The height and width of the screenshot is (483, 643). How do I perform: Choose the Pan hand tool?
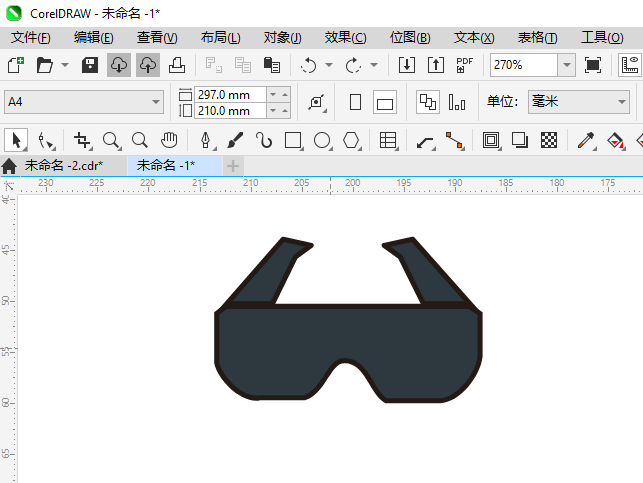coord(170,140)
